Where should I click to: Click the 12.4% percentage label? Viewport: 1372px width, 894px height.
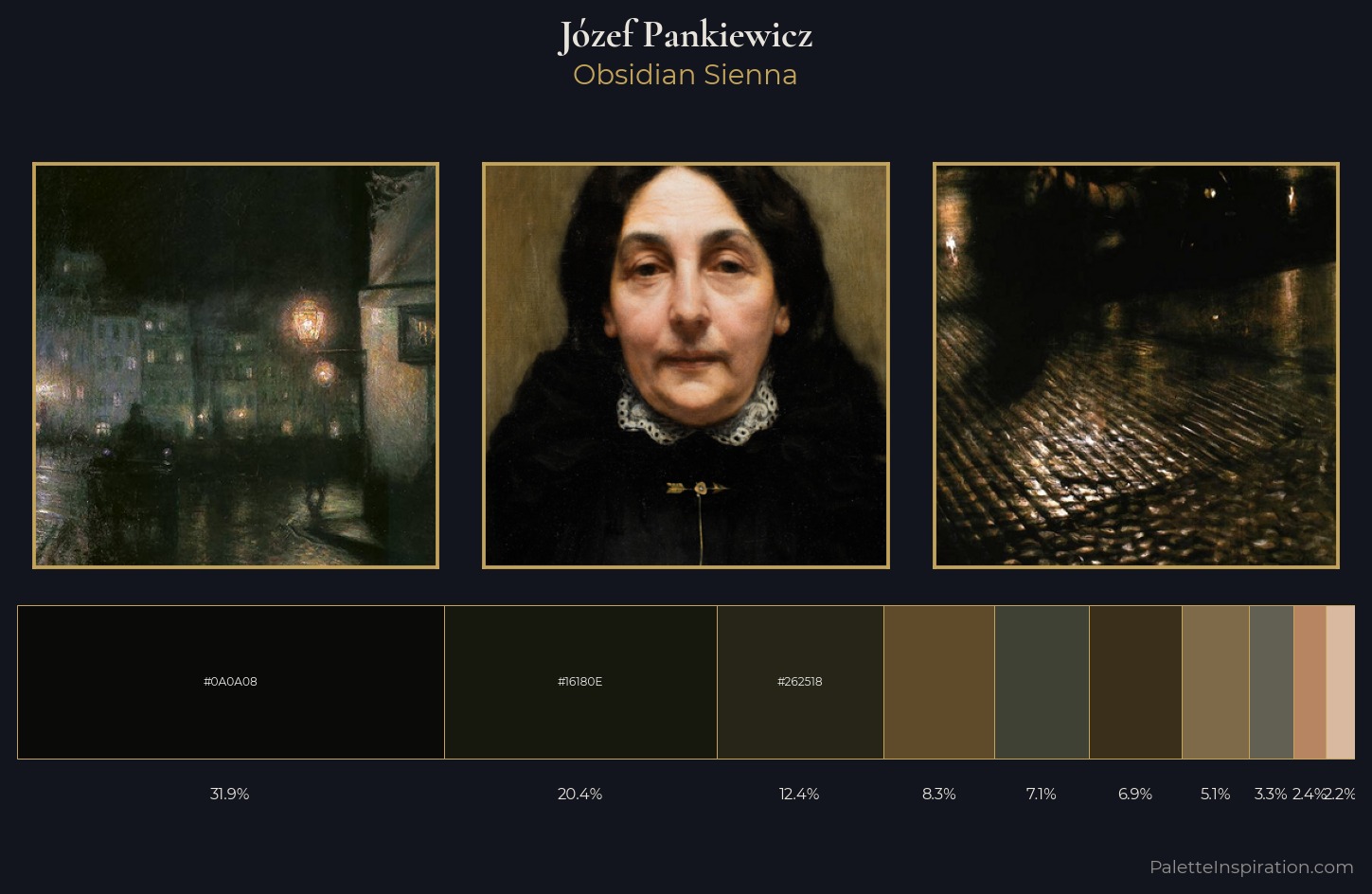pos(799,794)
